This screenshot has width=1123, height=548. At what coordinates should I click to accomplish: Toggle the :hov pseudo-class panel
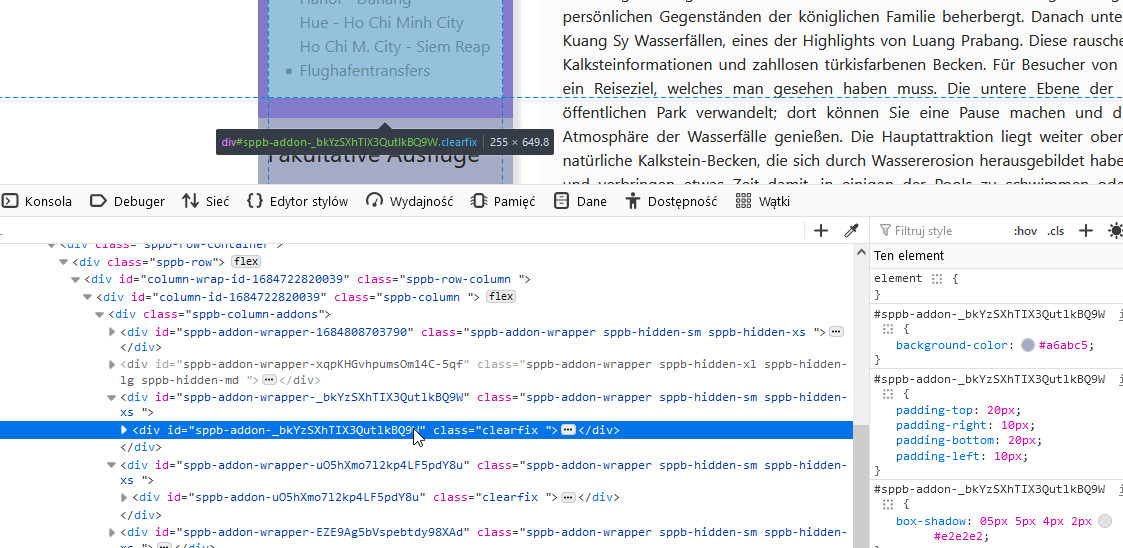click(1025, 231)
